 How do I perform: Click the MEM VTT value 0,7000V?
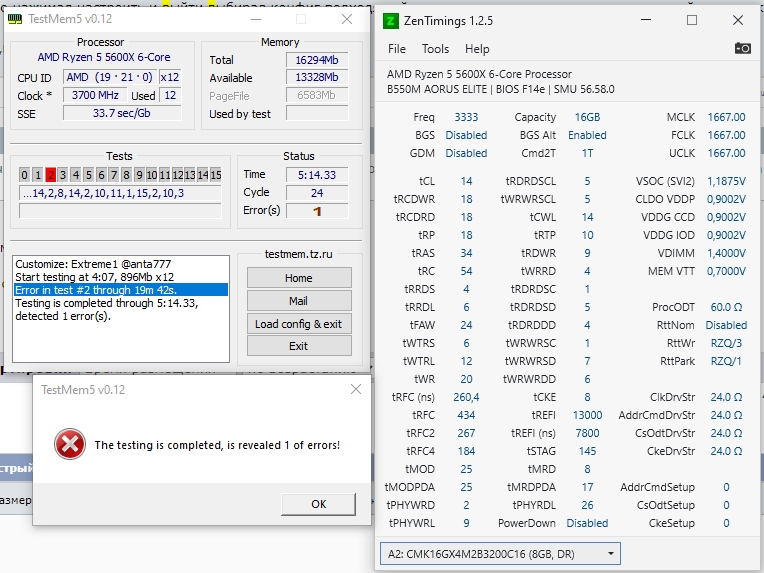tap(726, 271)
